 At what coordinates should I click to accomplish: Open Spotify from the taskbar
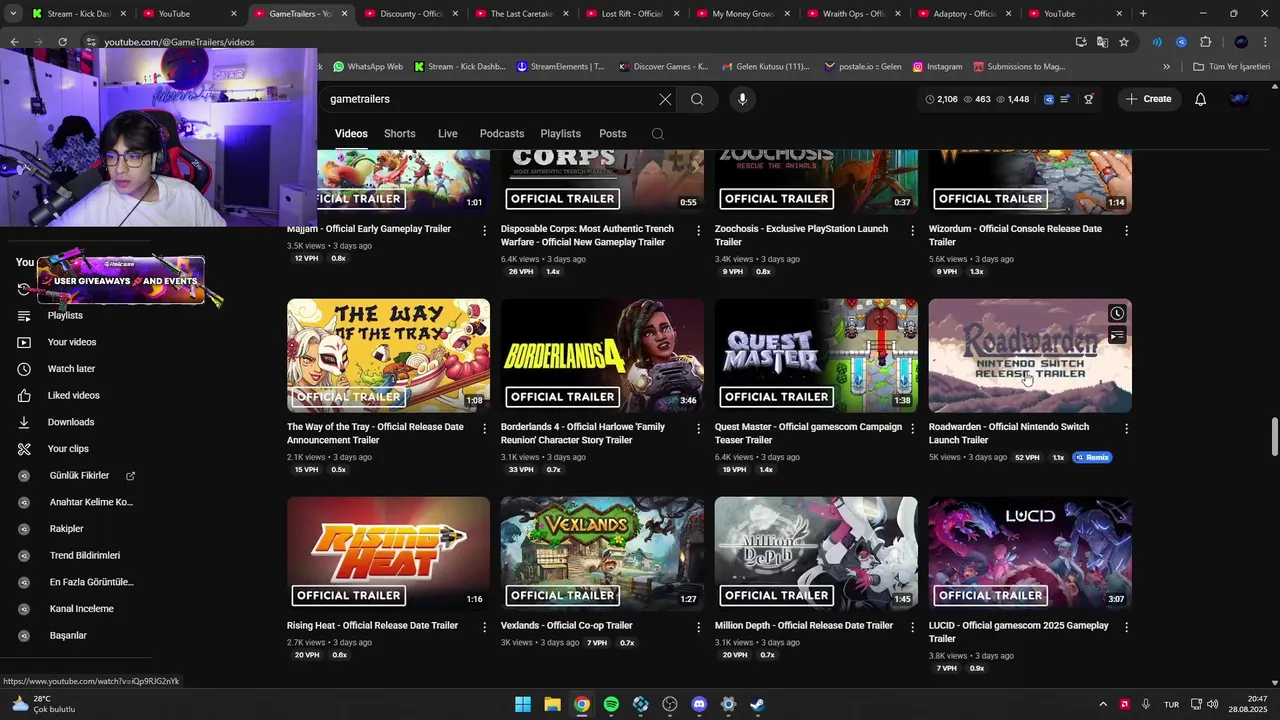(x=611, y=704)
